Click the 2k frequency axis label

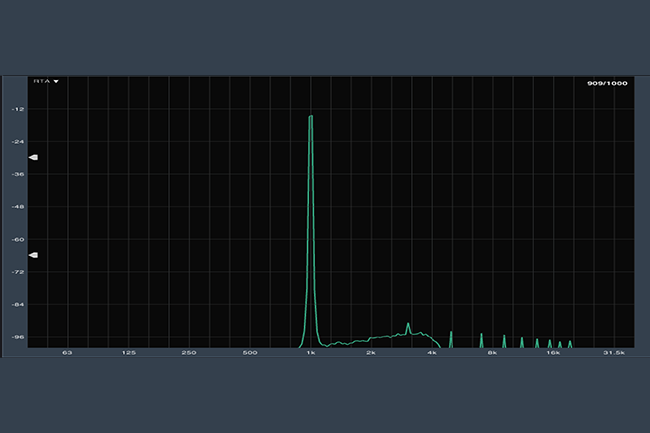tap(371, 353)
